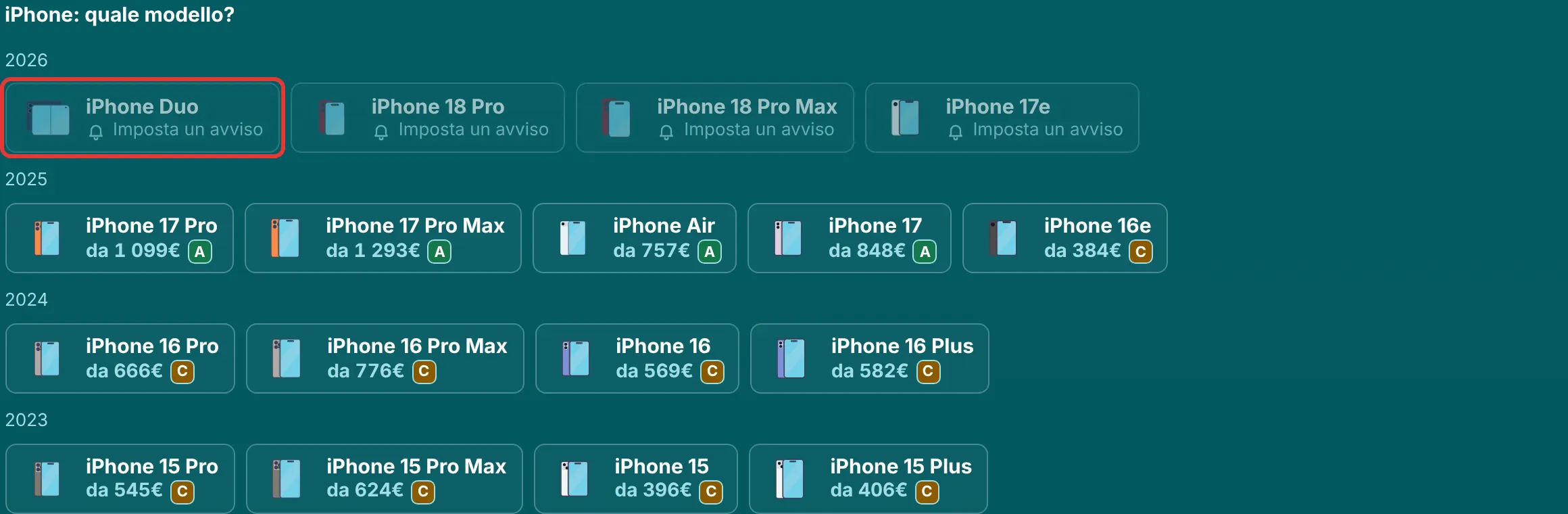Click the grade C badge on iPhone 16
Image resolution: width=1568 pixels, height=514 pixels.
coord(712,372)
